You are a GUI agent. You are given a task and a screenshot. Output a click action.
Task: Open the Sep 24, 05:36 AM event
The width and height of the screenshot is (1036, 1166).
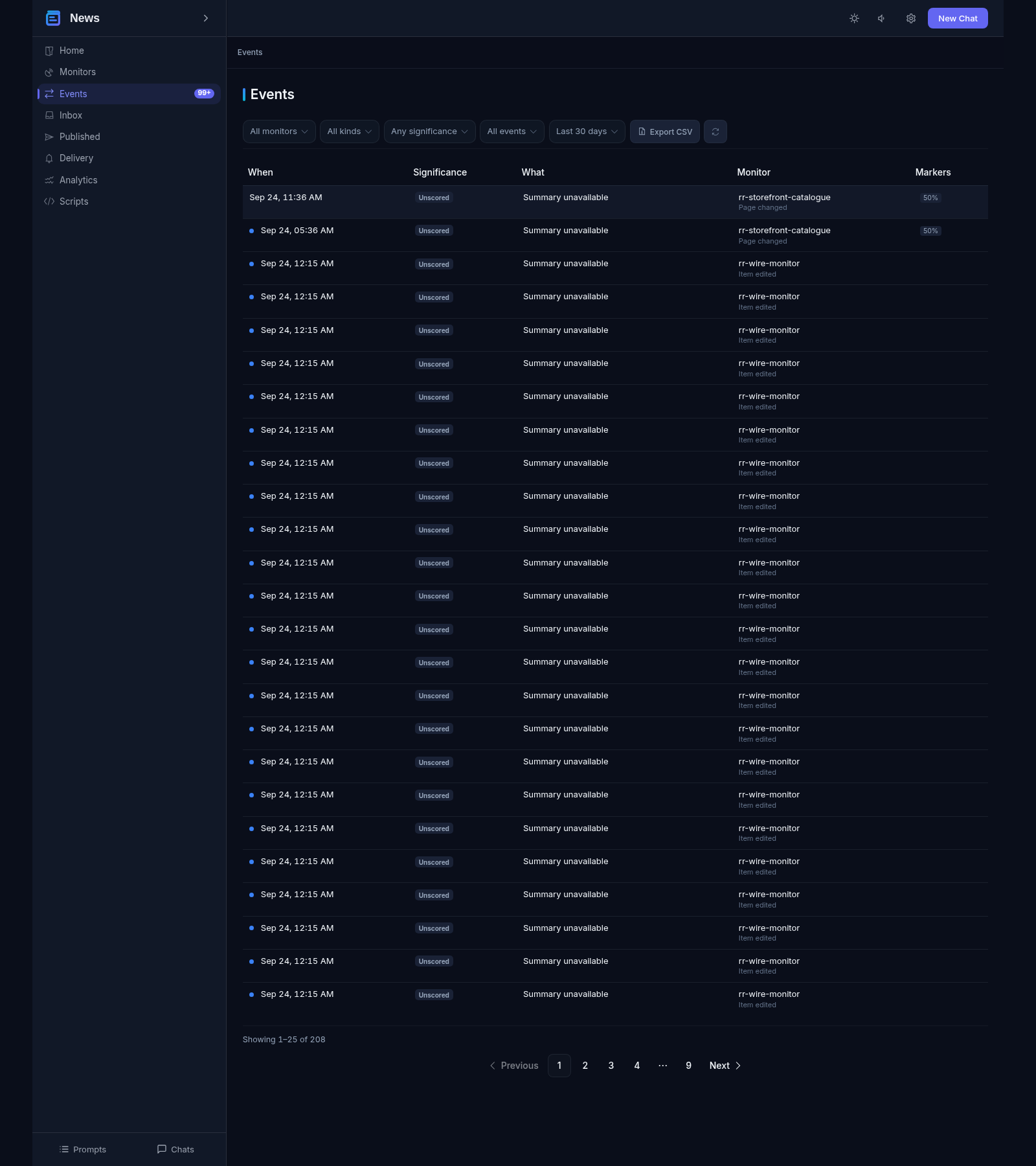[615, 235]
